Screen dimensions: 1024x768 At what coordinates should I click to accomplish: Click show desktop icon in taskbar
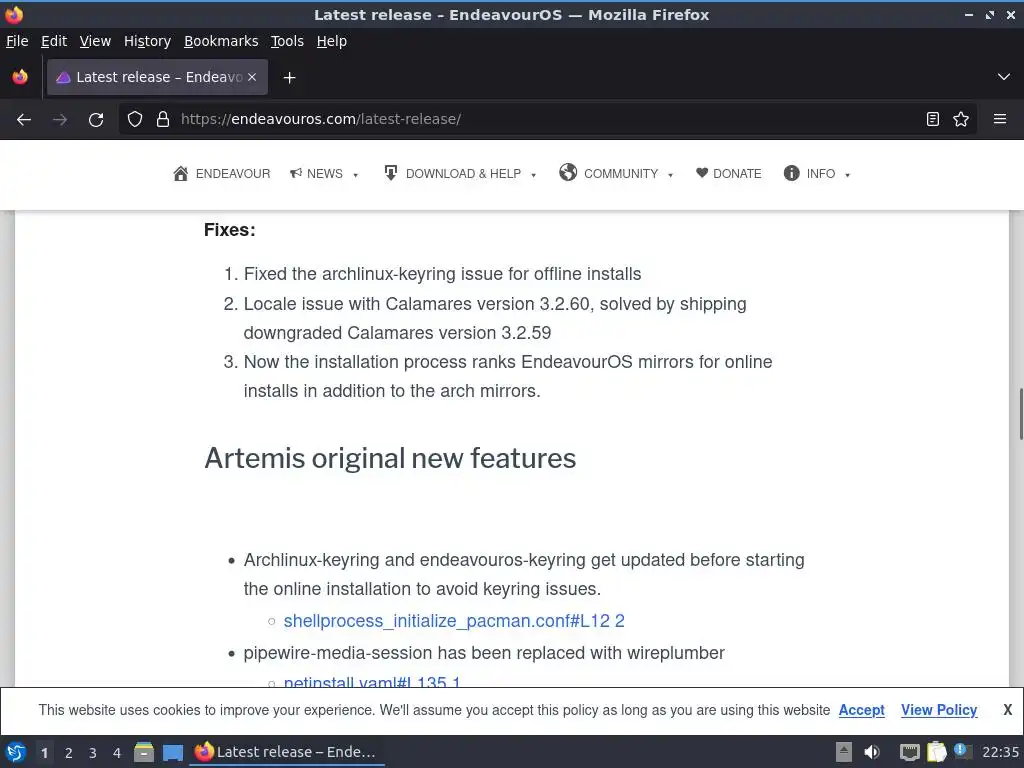click(173, 753)
